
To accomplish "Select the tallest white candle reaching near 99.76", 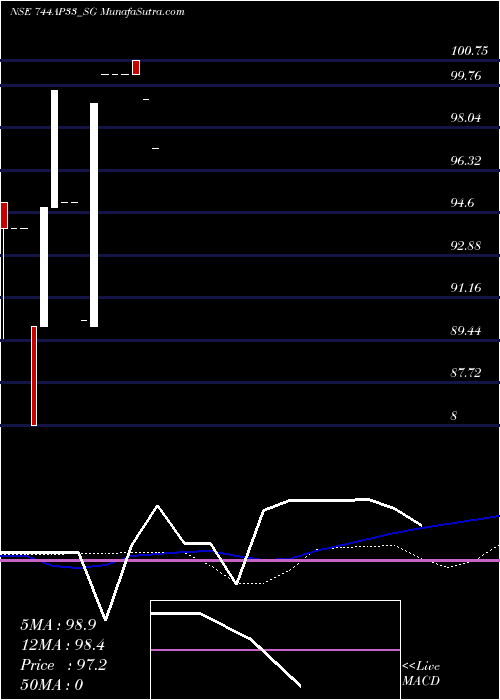I will (x=94, y=215).
